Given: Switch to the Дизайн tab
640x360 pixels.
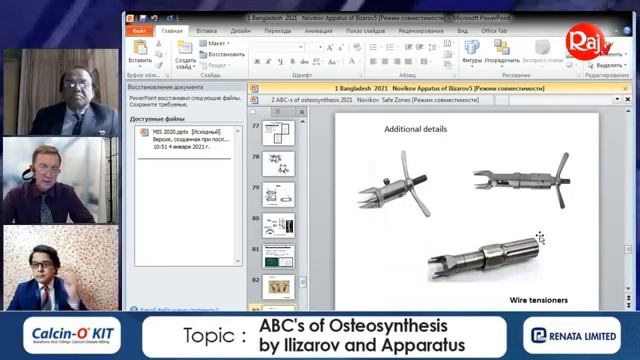Looking at the screenshot, I should point(240,31).
